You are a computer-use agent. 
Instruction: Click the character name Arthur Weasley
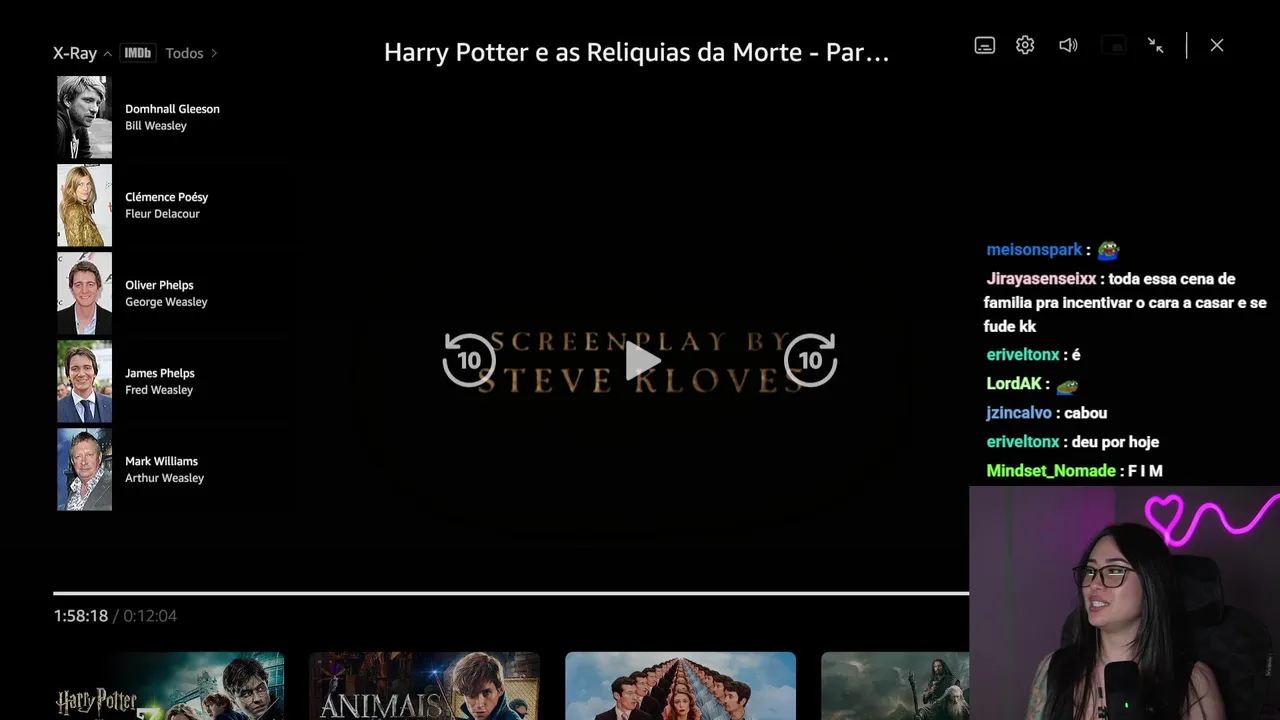pyautogui.click(x=164, y=478)
